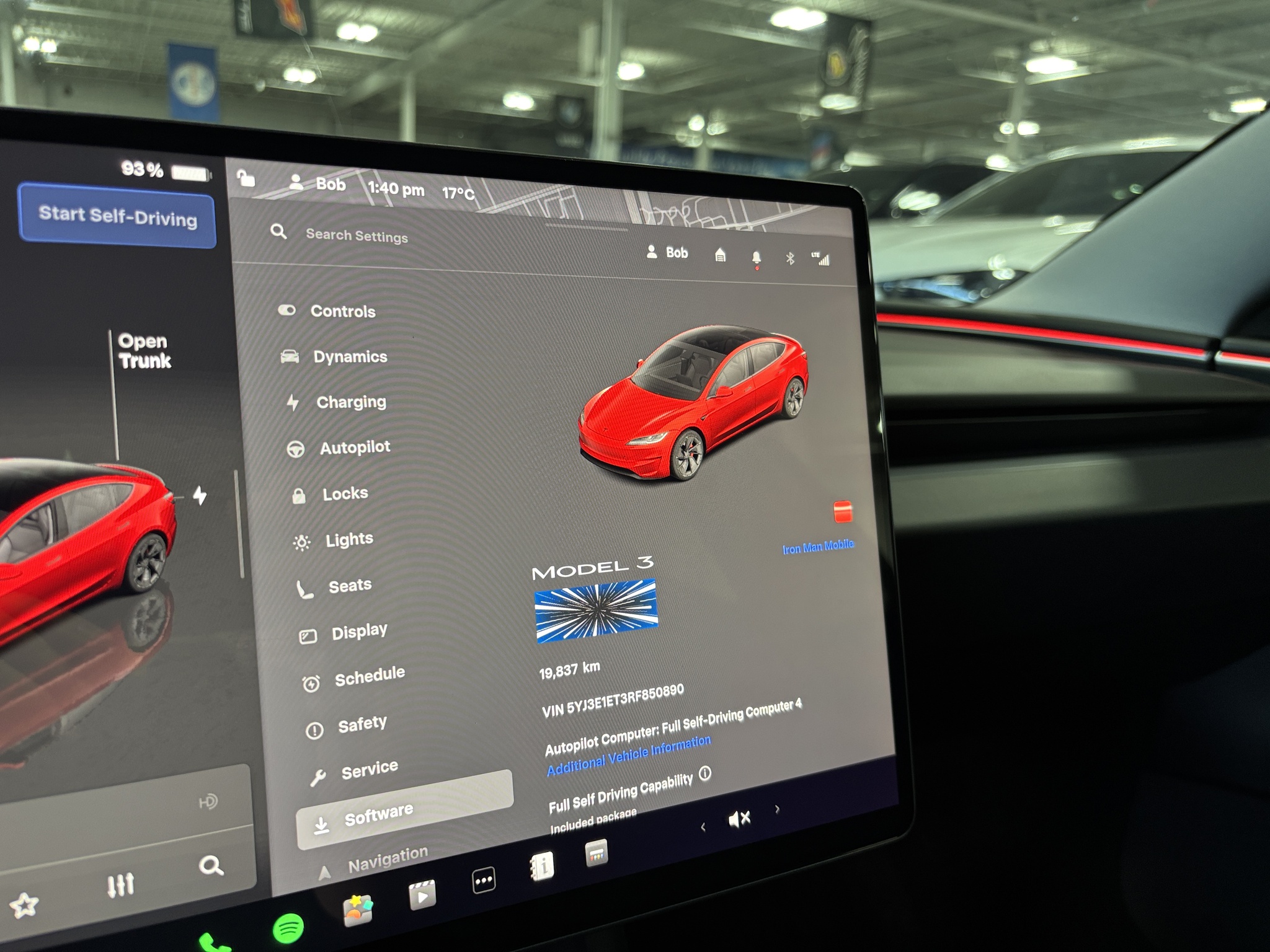Open notifications bell icon
This screenshot has width=1270, height=952.
756,257
